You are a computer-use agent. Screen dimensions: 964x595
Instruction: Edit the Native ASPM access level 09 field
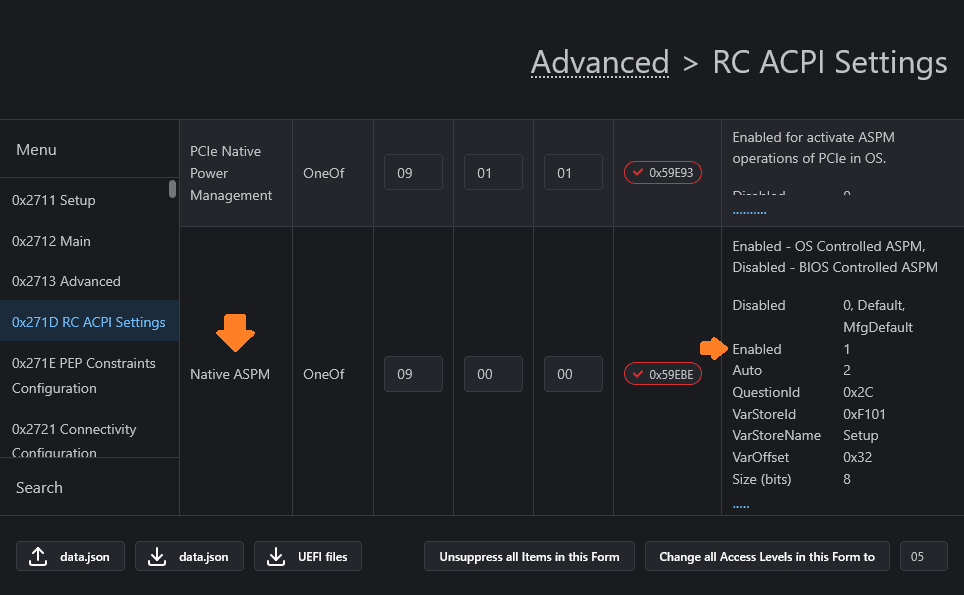click(413, 374)
